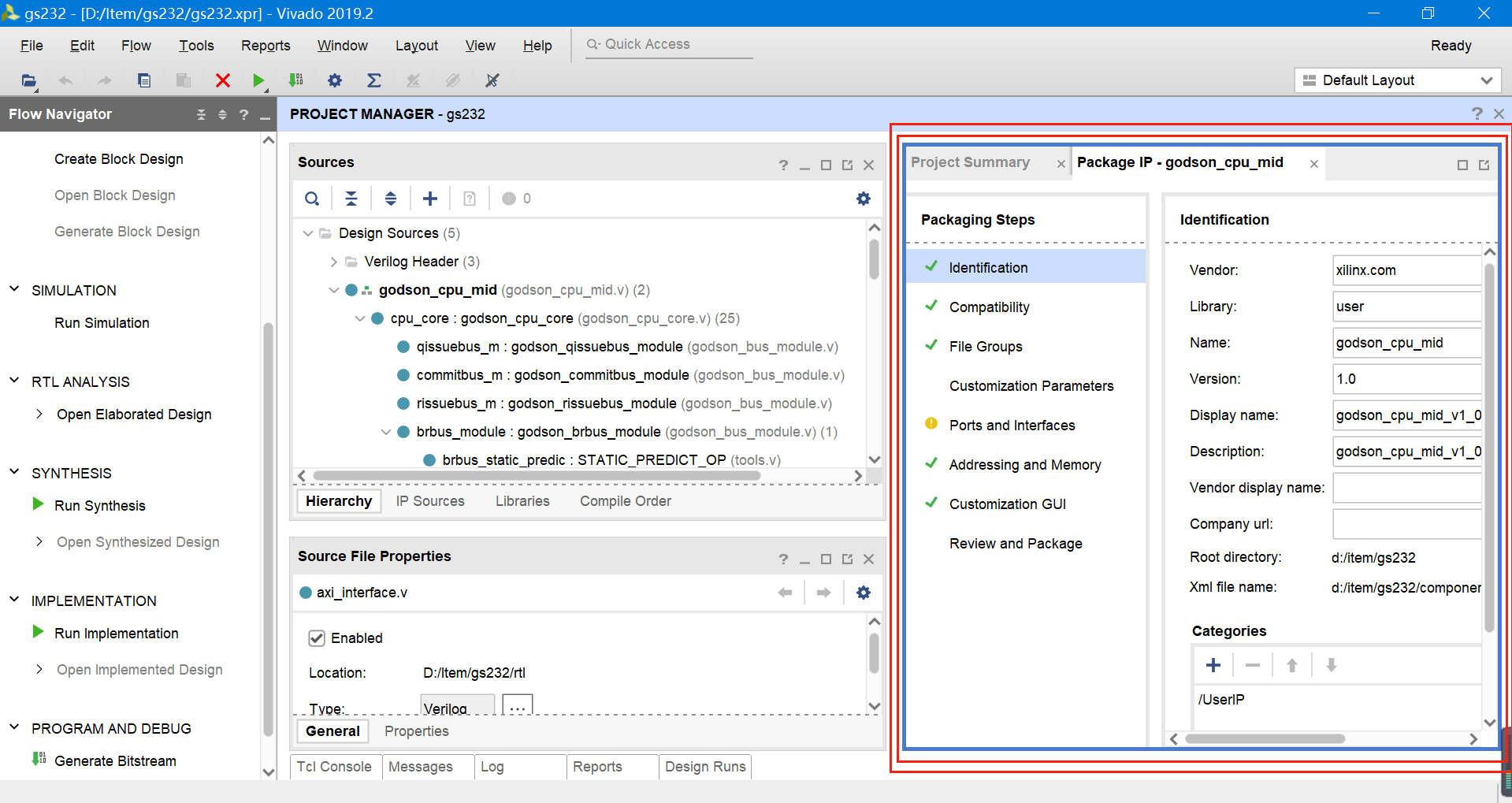Click Create Block Design

tap(119, 159)
